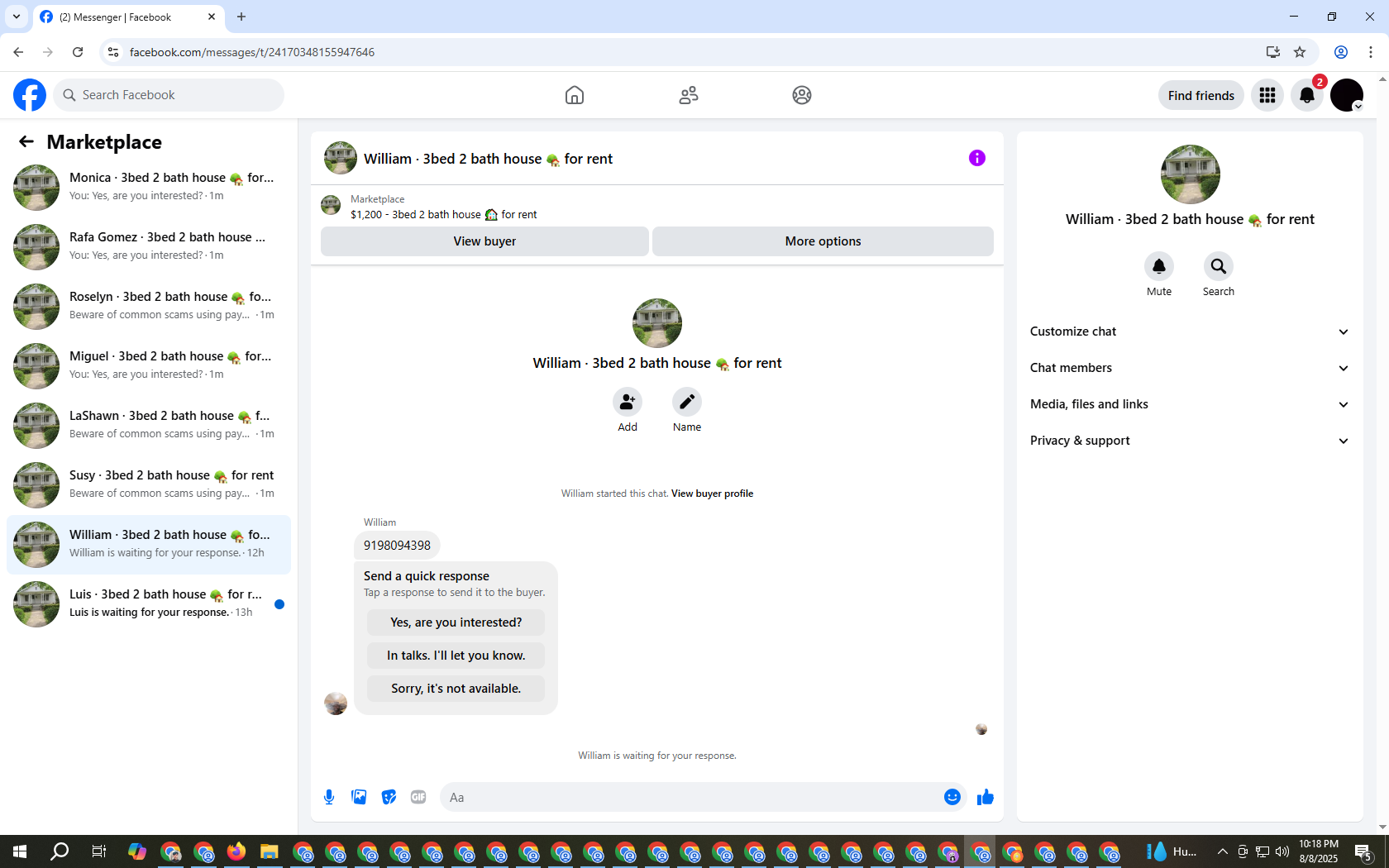Go back using the Marketplace back arrow
Screen dimensions: 1389x868
click(26, 141)
